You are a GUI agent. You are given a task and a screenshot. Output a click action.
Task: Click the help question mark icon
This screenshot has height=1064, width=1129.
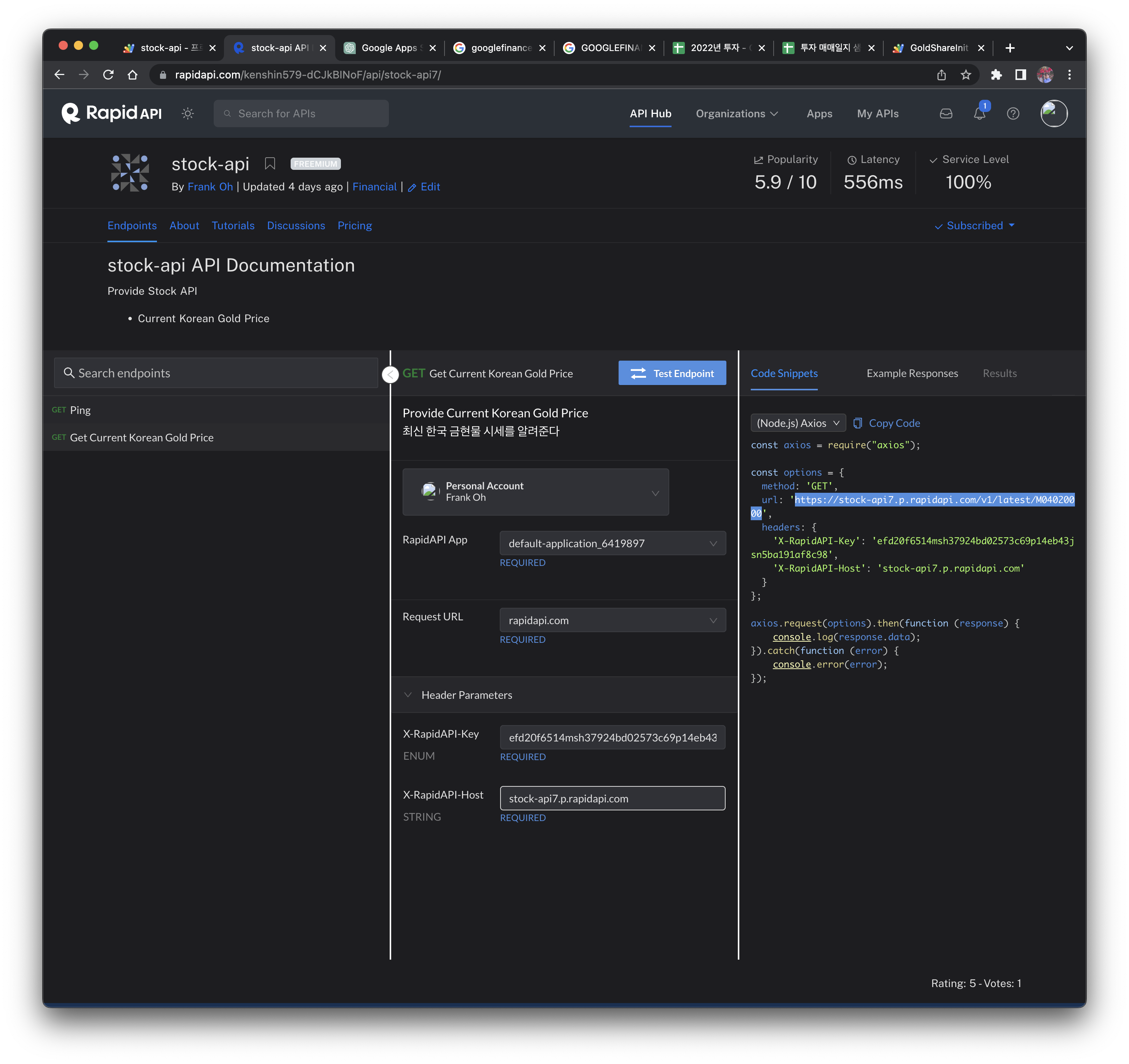point(1013,113)
